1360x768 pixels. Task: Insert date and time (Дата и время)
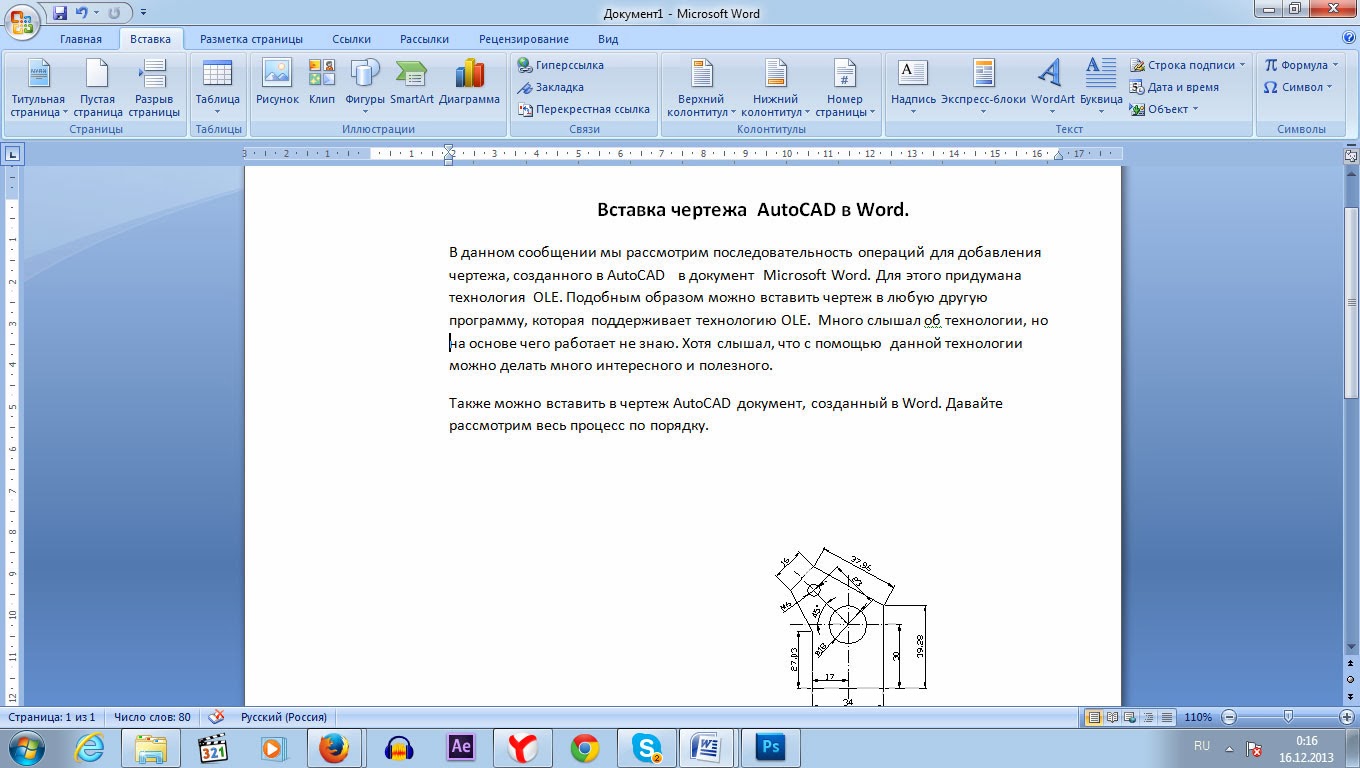[x=1175, y=87]
